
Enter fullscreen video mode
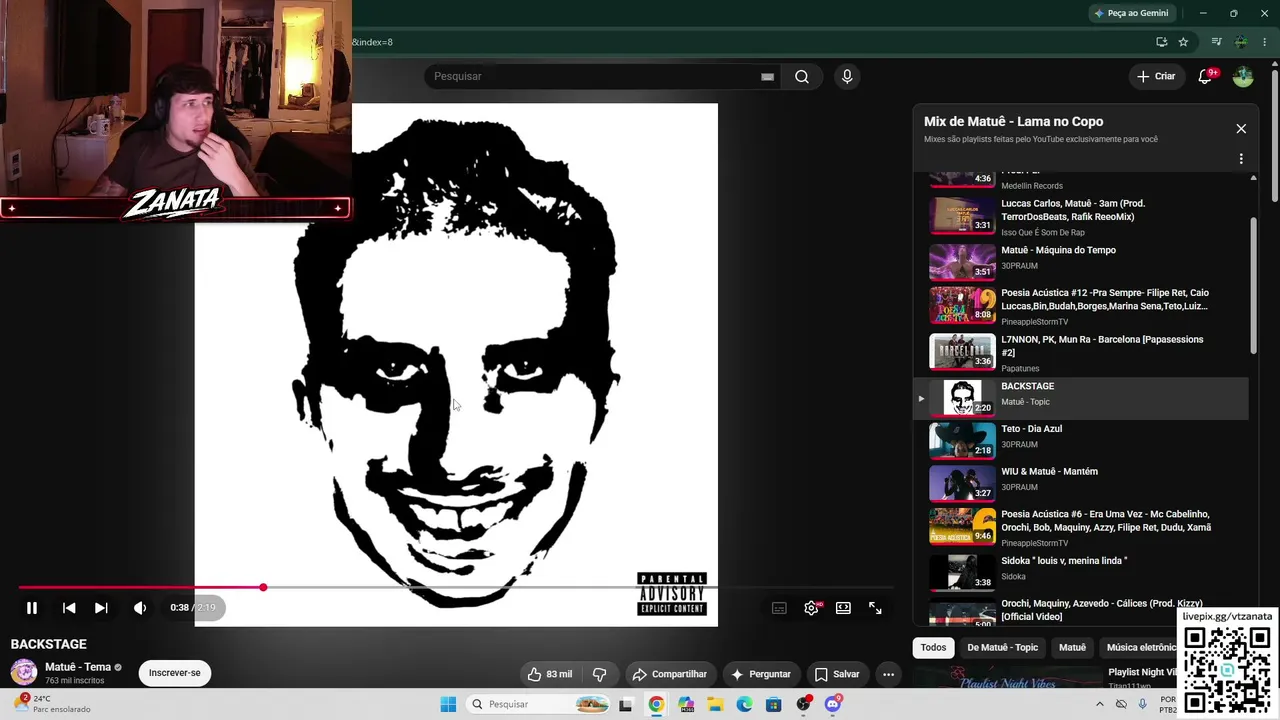(875, 608)
